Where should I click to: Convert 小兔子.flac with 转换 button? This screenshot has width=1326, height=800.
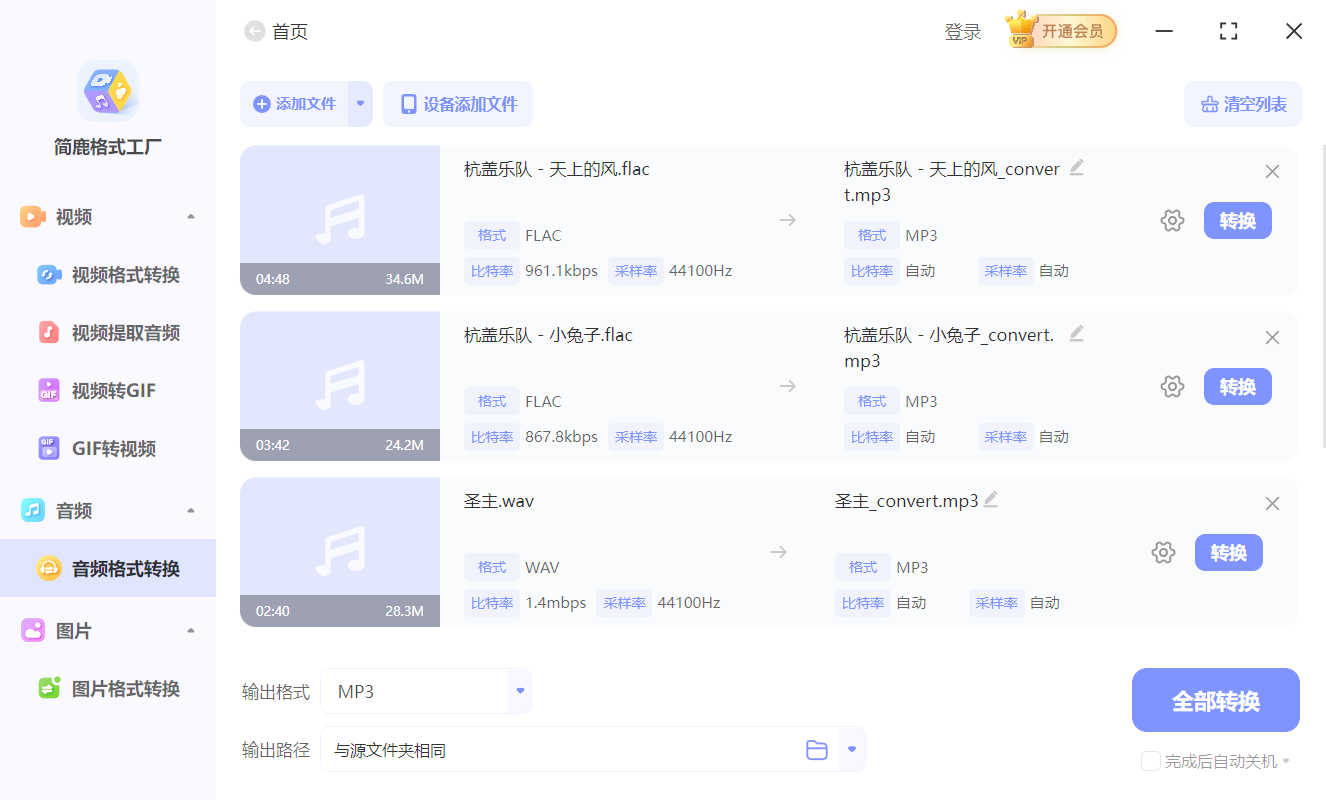tap(1238, 387)
